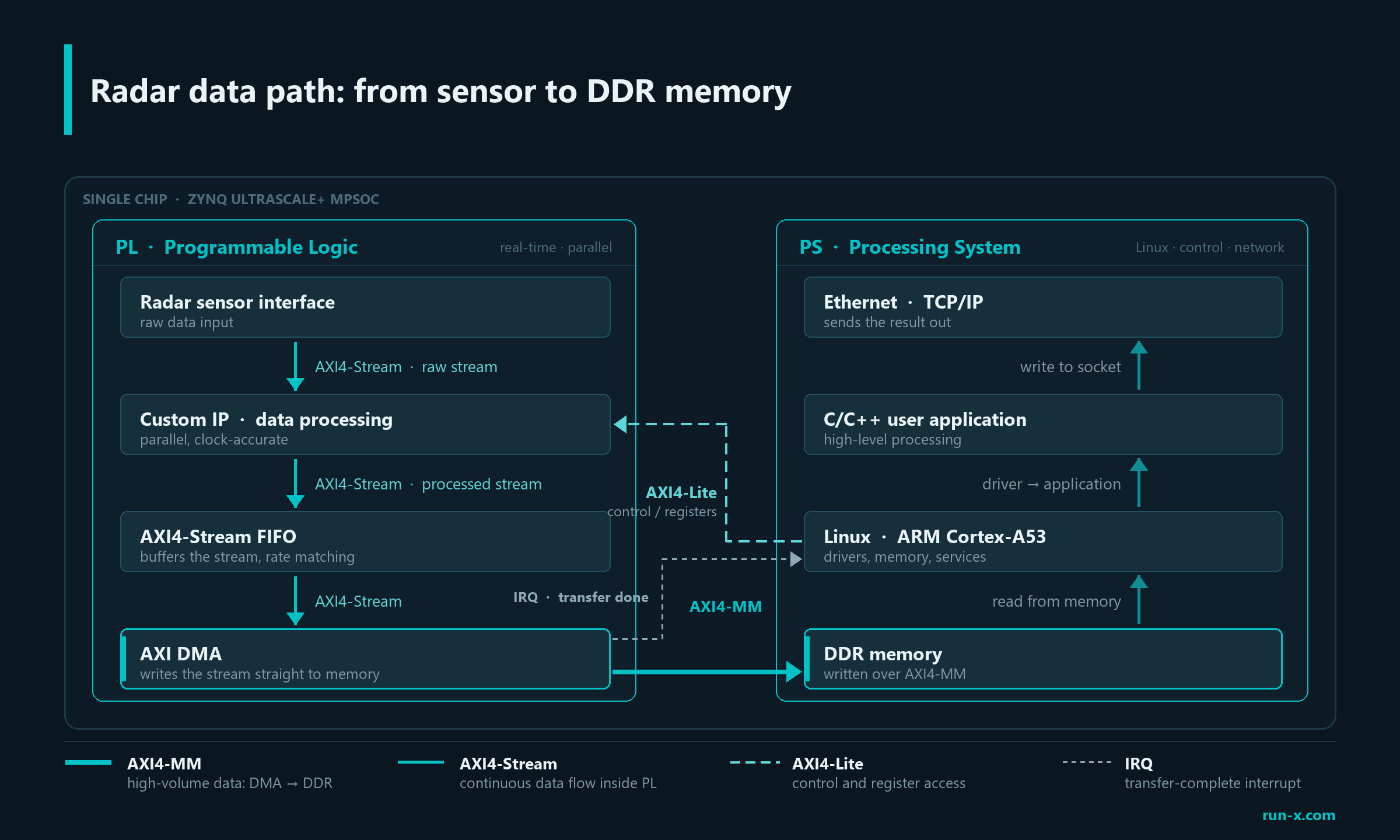This screenshot has height=840, width=1400.
Task: Click the IRQ dotted line legend swatch
Action: tap(1087, 762)
